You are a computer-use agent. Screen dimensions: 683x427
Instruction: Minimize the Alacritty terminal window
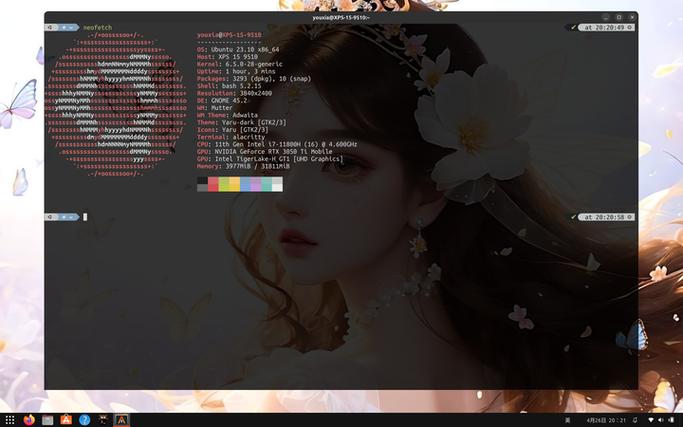605,17
